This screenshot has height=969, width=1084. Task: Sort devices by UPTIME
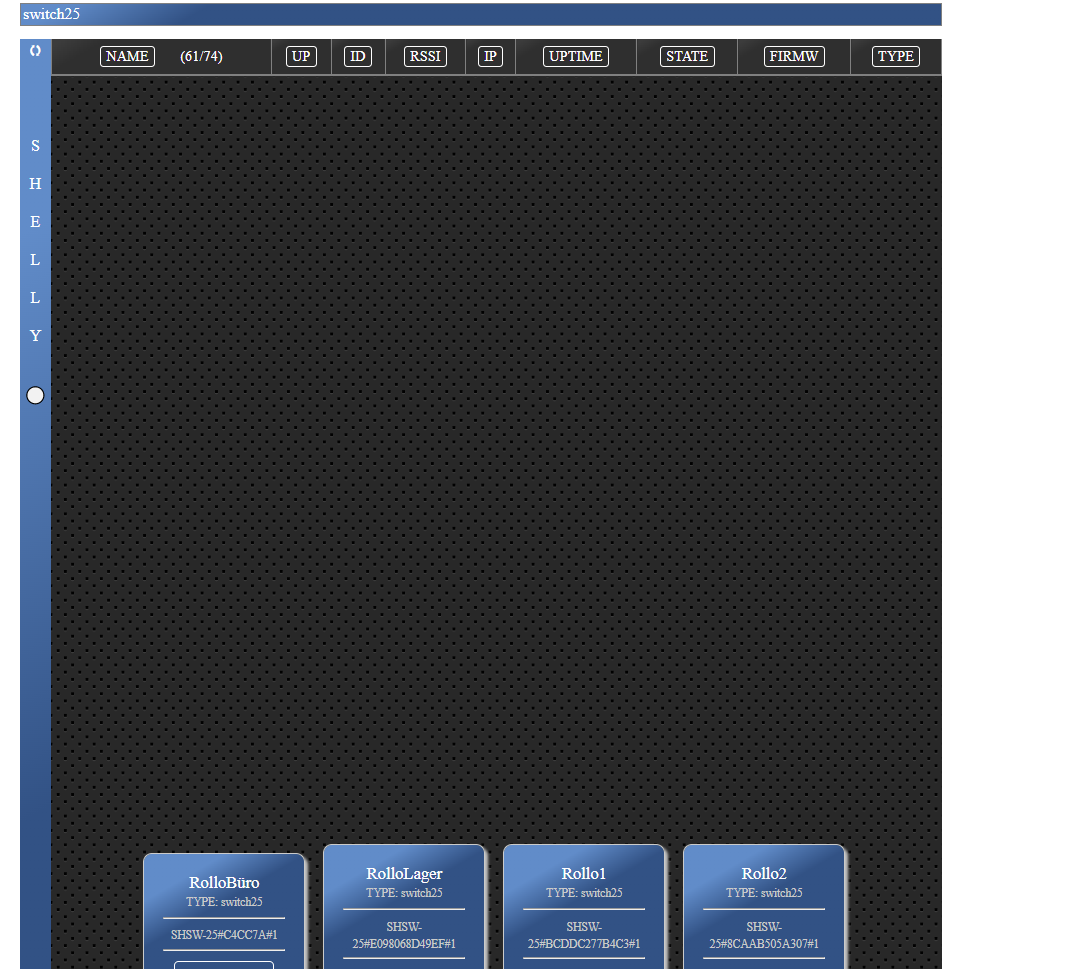[x=575, y=56]
